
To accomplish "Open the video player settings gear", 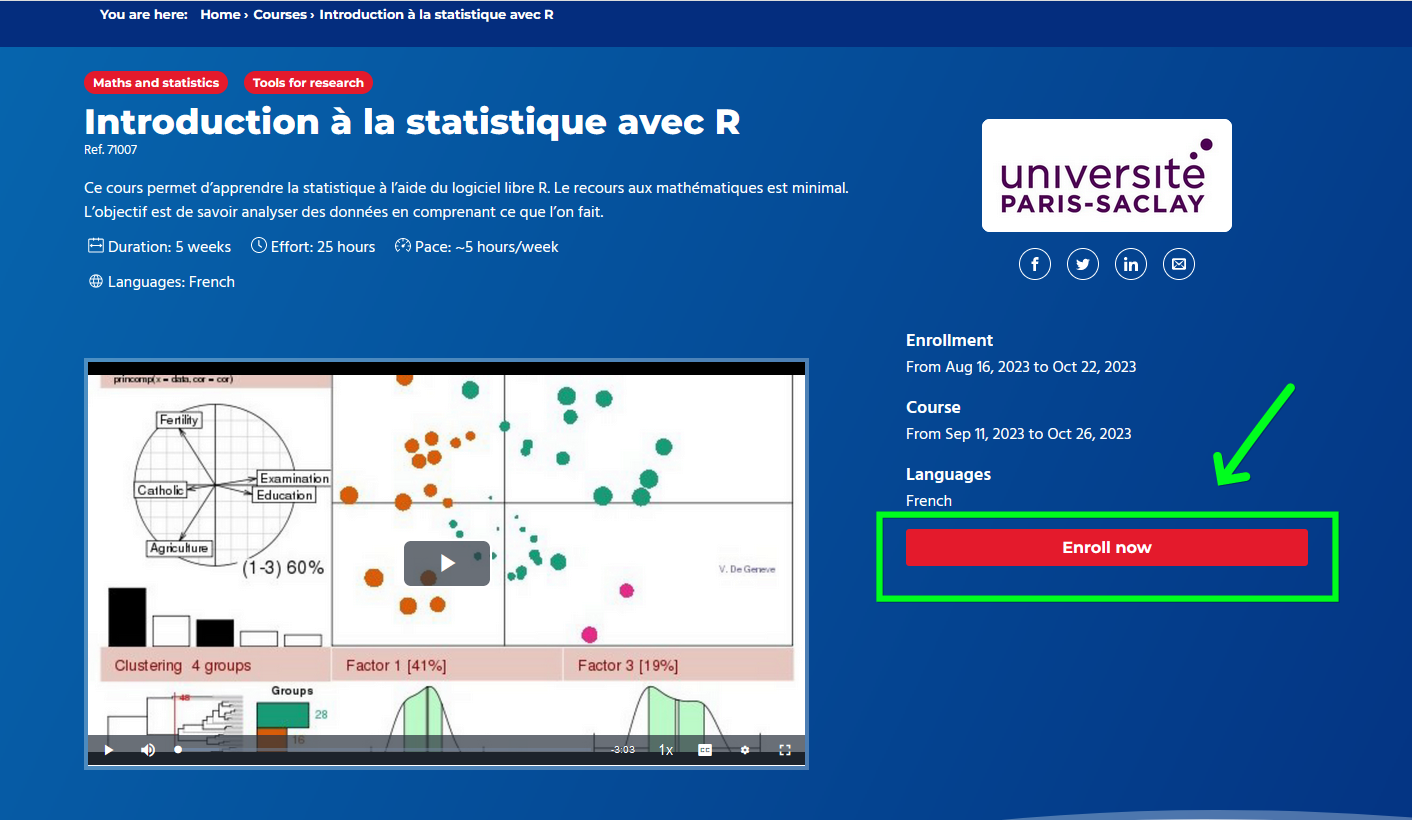I will point(745,750).
